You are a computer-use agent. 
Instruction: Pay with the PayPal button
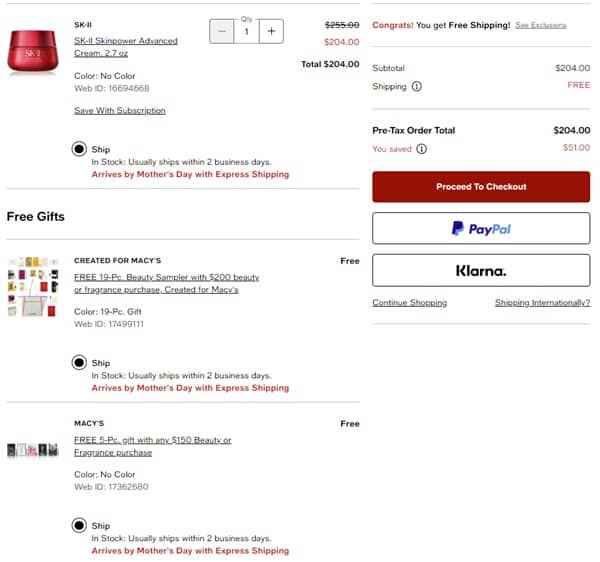(x=481, y=229)
